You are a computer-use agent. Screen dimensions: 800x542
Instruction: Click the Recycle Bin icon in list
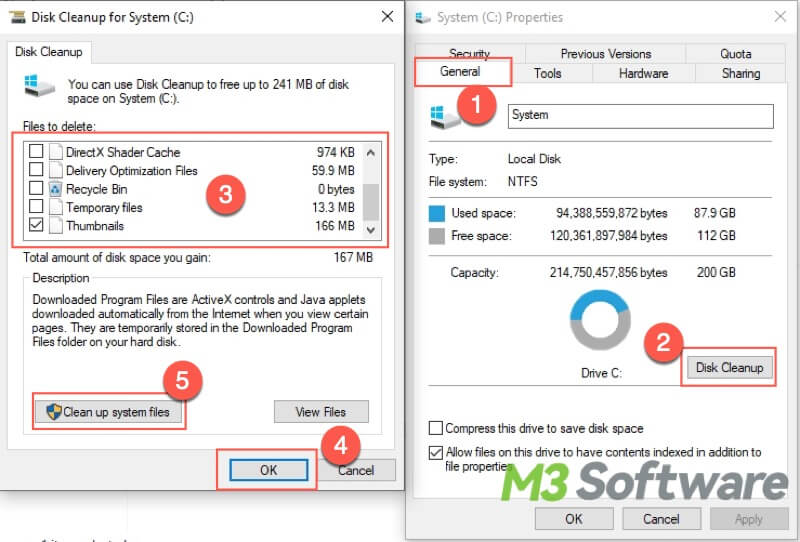(56, 189)
